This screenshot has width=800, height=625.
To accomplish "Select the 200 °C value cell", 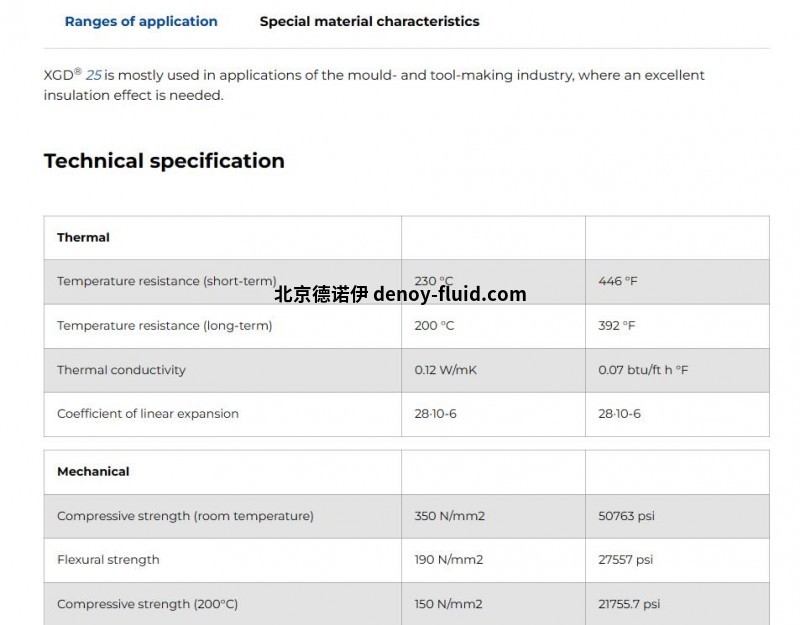I will pyautogui.click(x=434, y=325).
